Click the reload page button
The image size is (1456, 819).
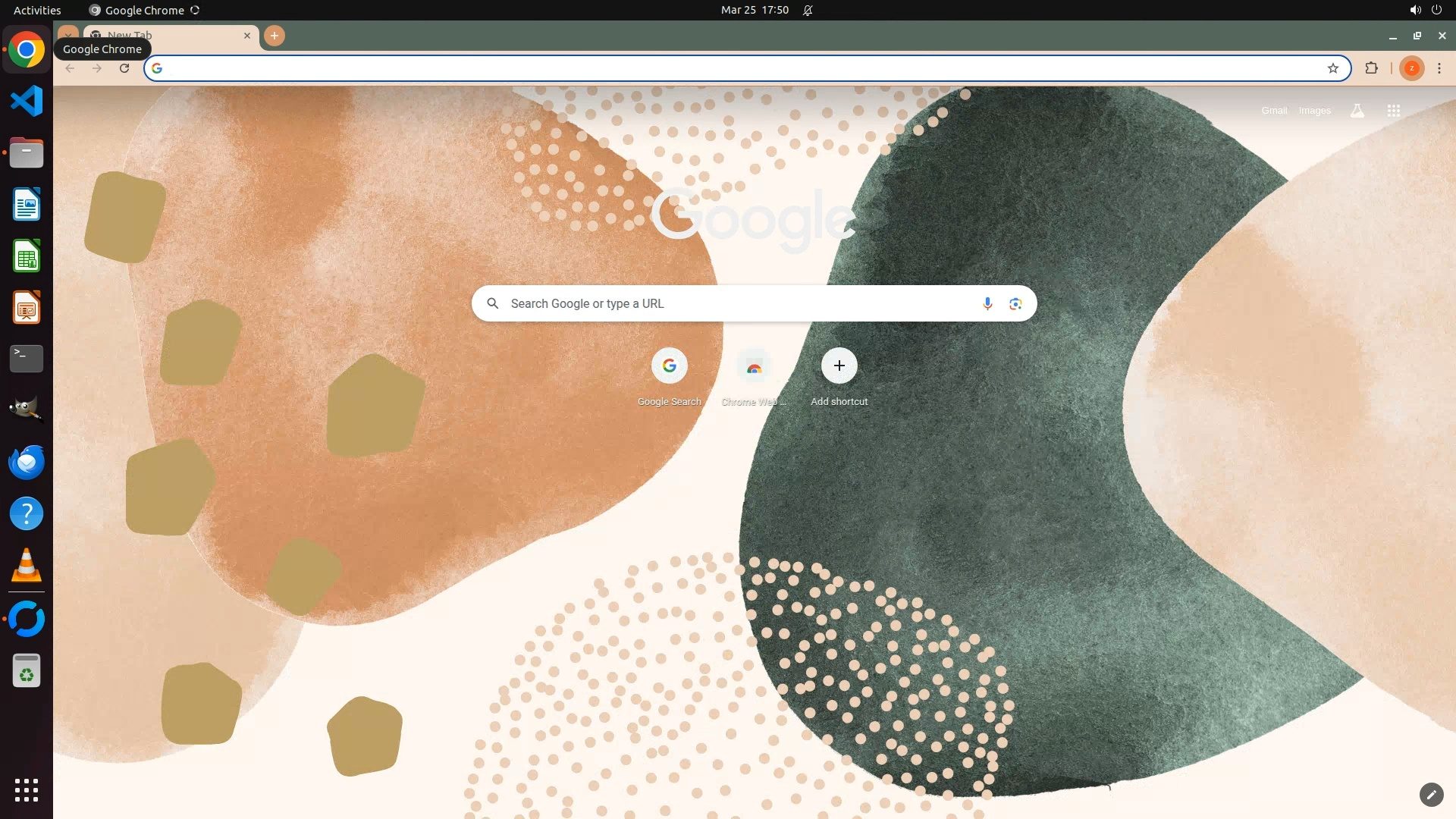coord(124,68)
